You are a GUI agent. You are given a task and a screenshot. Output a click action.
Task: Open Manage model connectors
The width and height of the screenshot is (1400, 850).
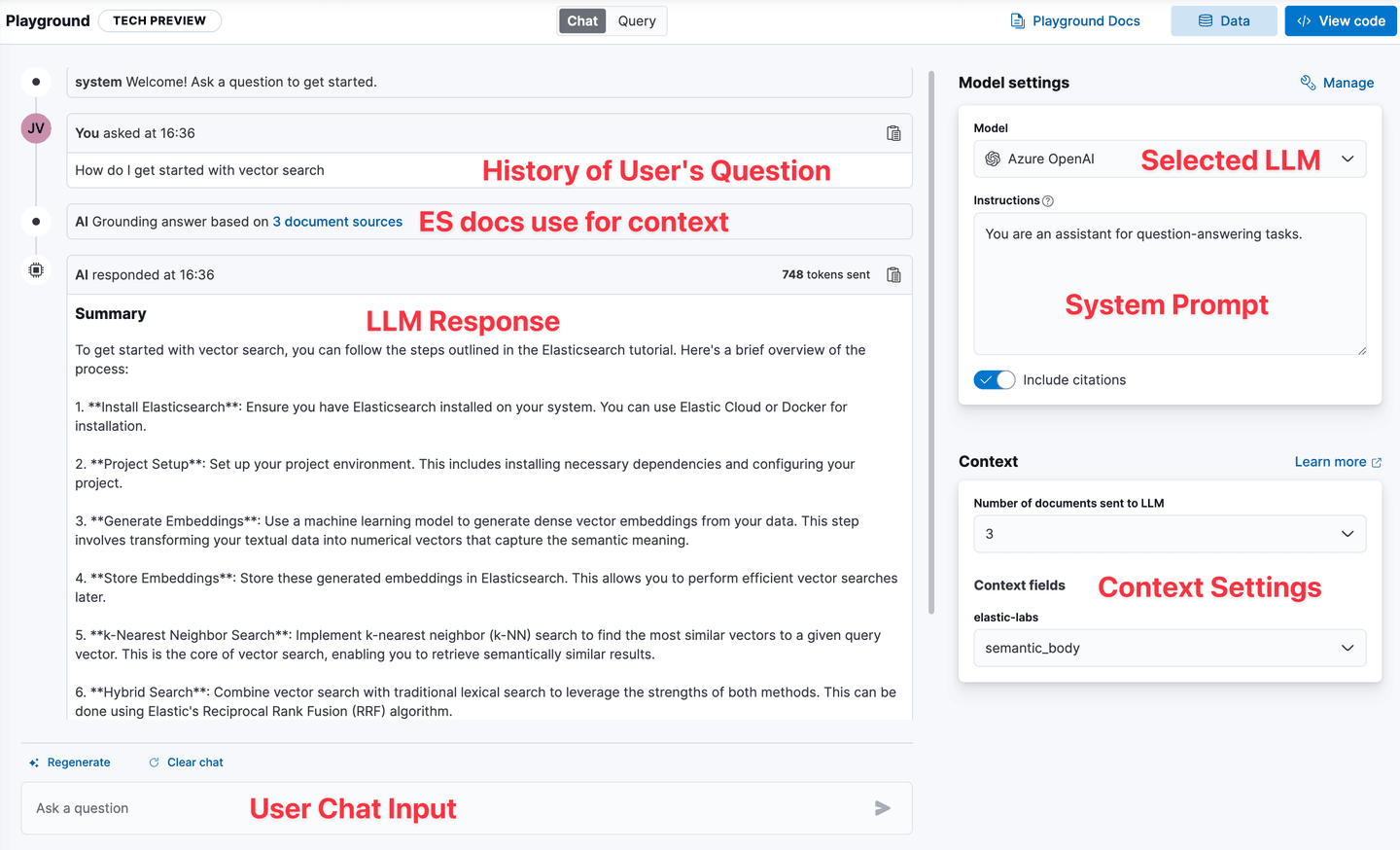pyautogui.click(x=1338, y=83)
